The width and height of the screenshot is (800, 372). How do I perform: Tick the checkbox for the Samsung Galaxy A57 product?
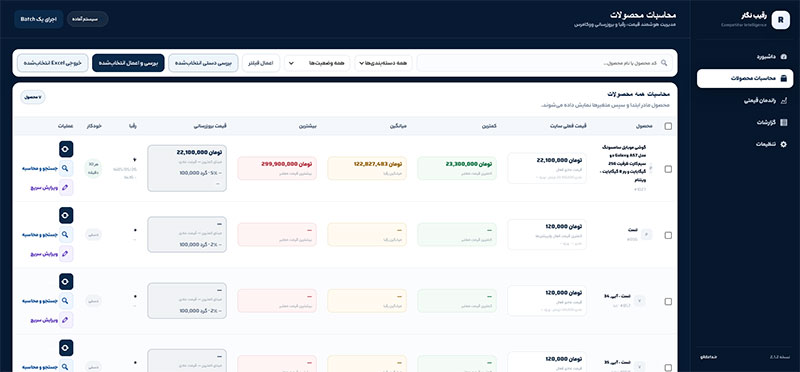668,169
